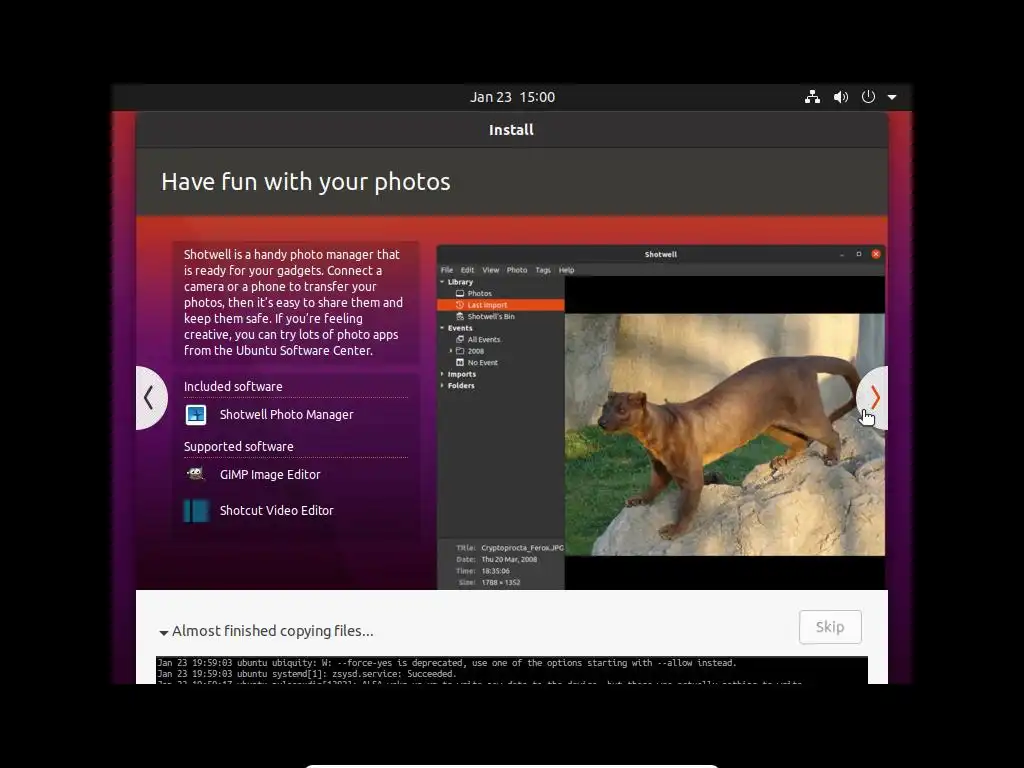Image resolution: width=1024 pixels, height=768 pixels.
Task: Go to the previous slide arrow
Action: coord(151,398)
